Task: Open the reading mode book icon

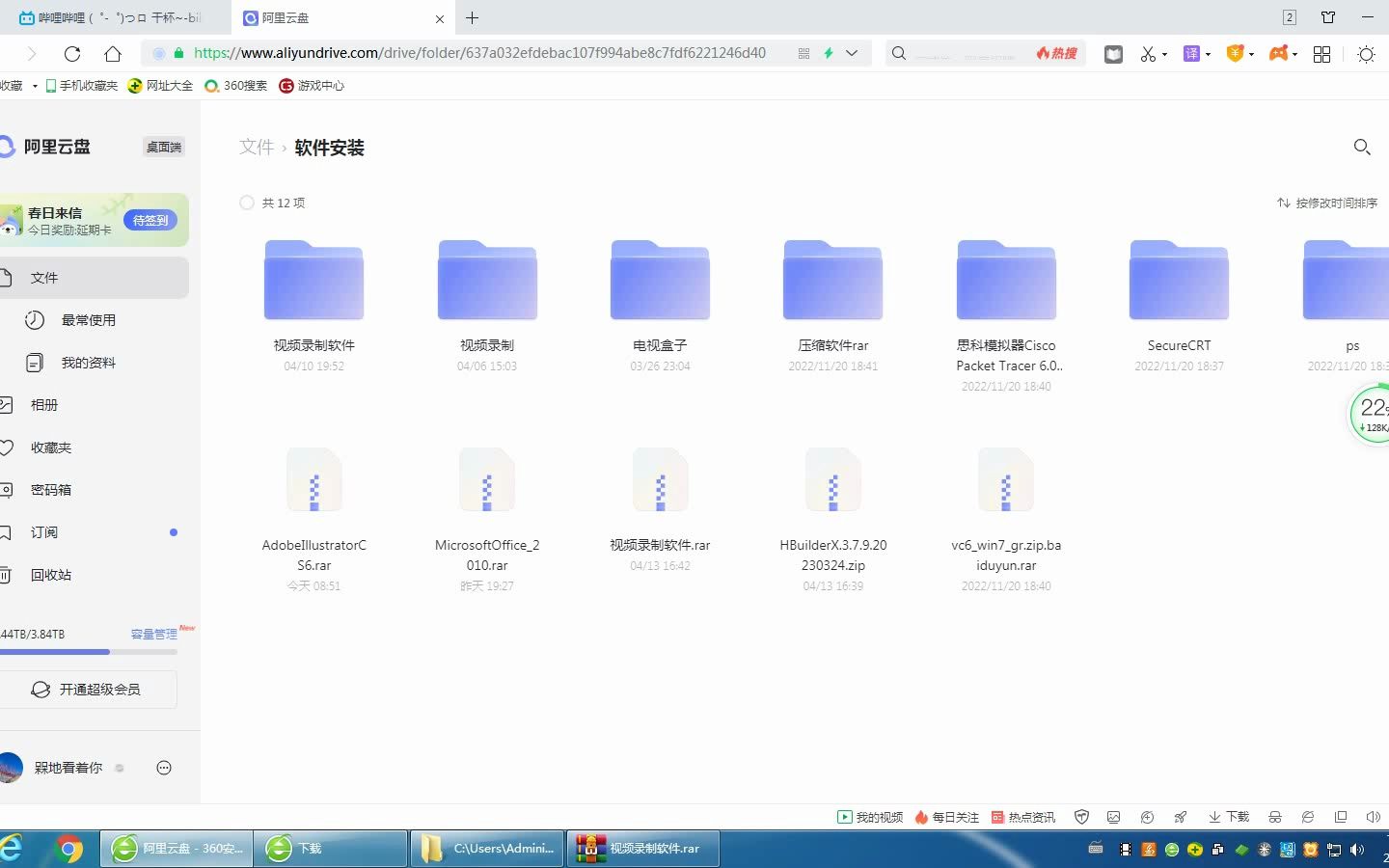Action: click(1113, 54)
